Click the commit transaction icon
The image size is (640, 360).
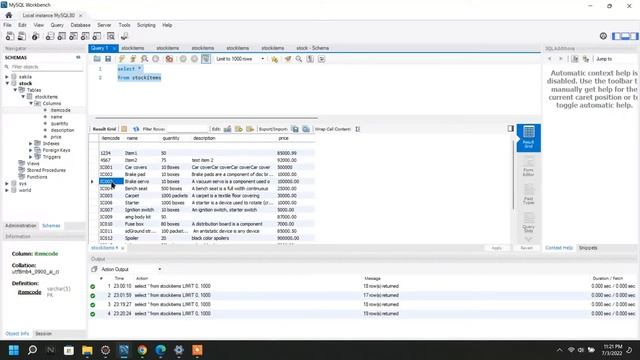pyautogui.click(x=183, y=59)
